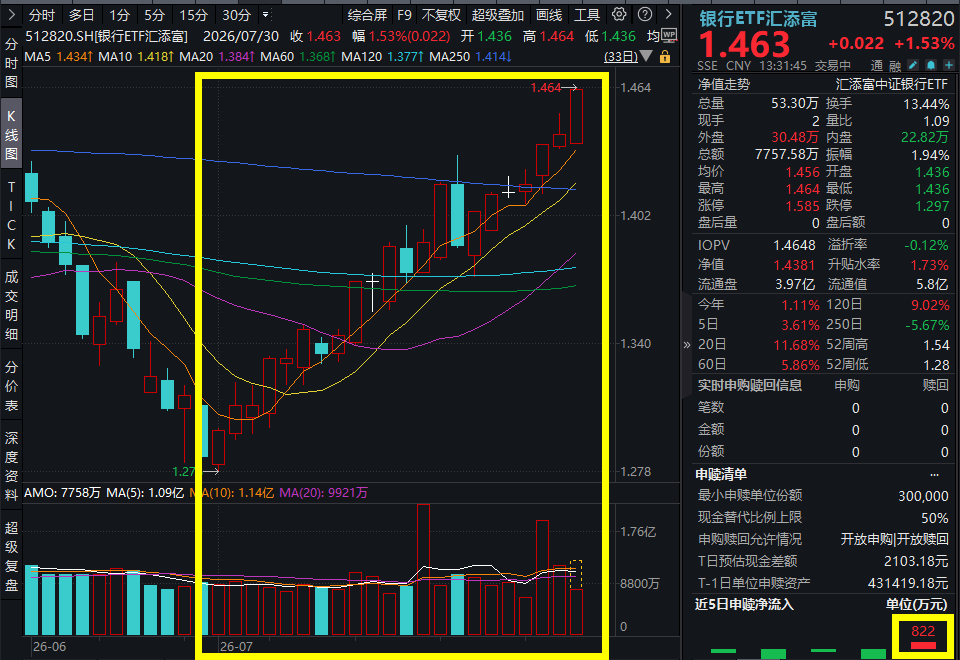
Task: Toggle 不复权 price adjustment mode
Action: [441, 15]
